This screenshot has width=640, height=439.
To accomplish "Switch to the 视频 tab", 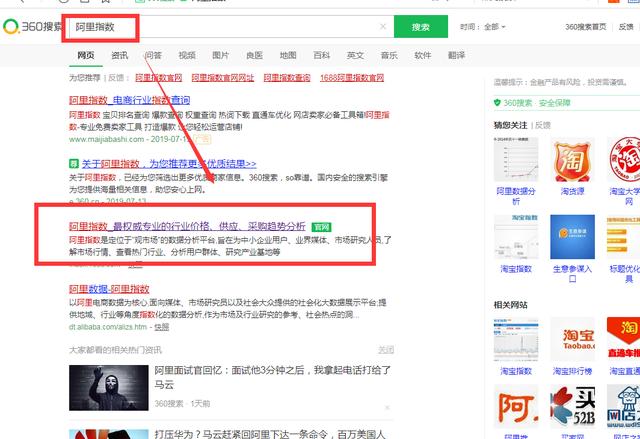I will 187,55.
